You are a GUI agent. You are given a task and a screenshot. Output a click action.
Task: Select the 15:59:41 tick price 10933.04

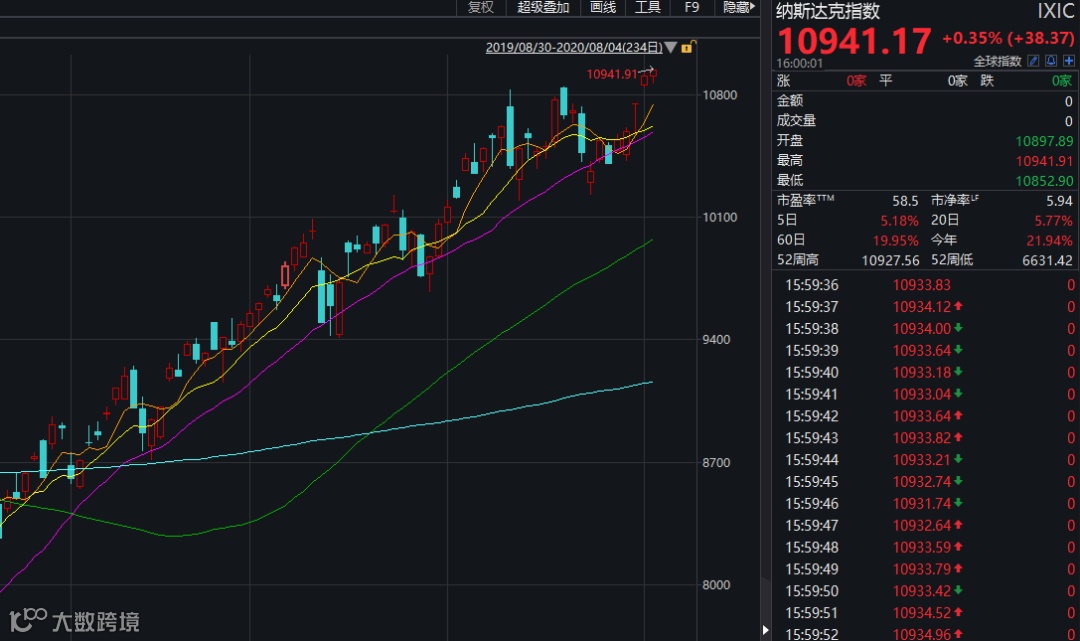[x=922, y=394]
